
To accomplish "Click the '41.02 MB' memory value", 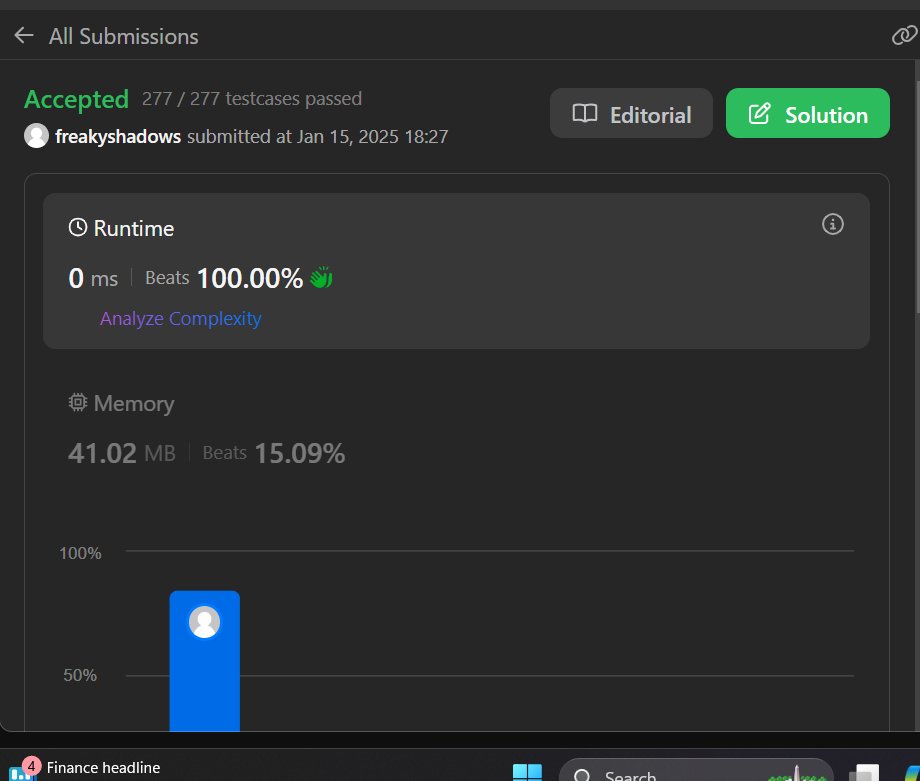I will (122, 453).
